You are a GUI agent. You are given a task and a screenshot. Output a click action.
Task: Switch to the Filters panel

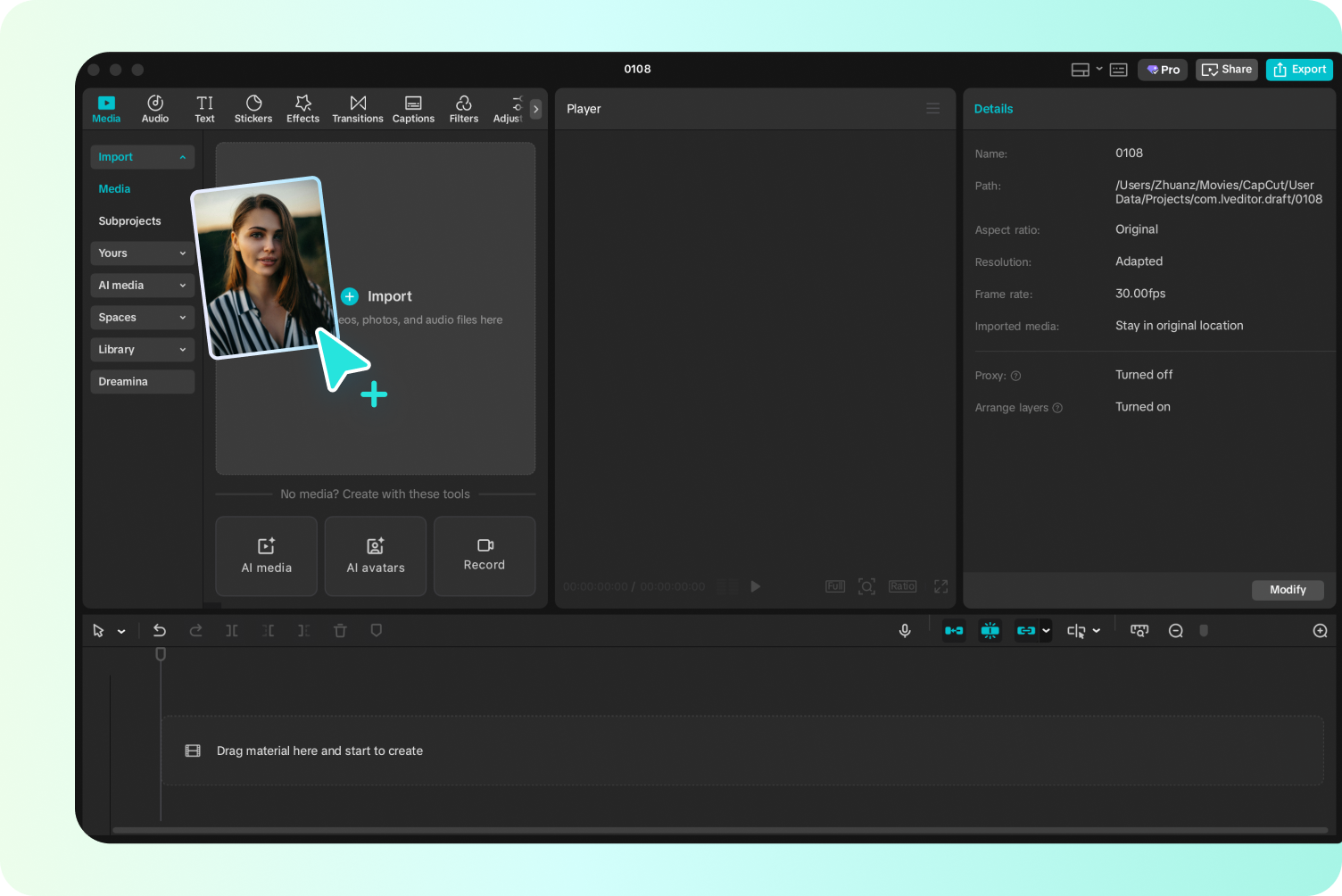click(x=463, y=108)
